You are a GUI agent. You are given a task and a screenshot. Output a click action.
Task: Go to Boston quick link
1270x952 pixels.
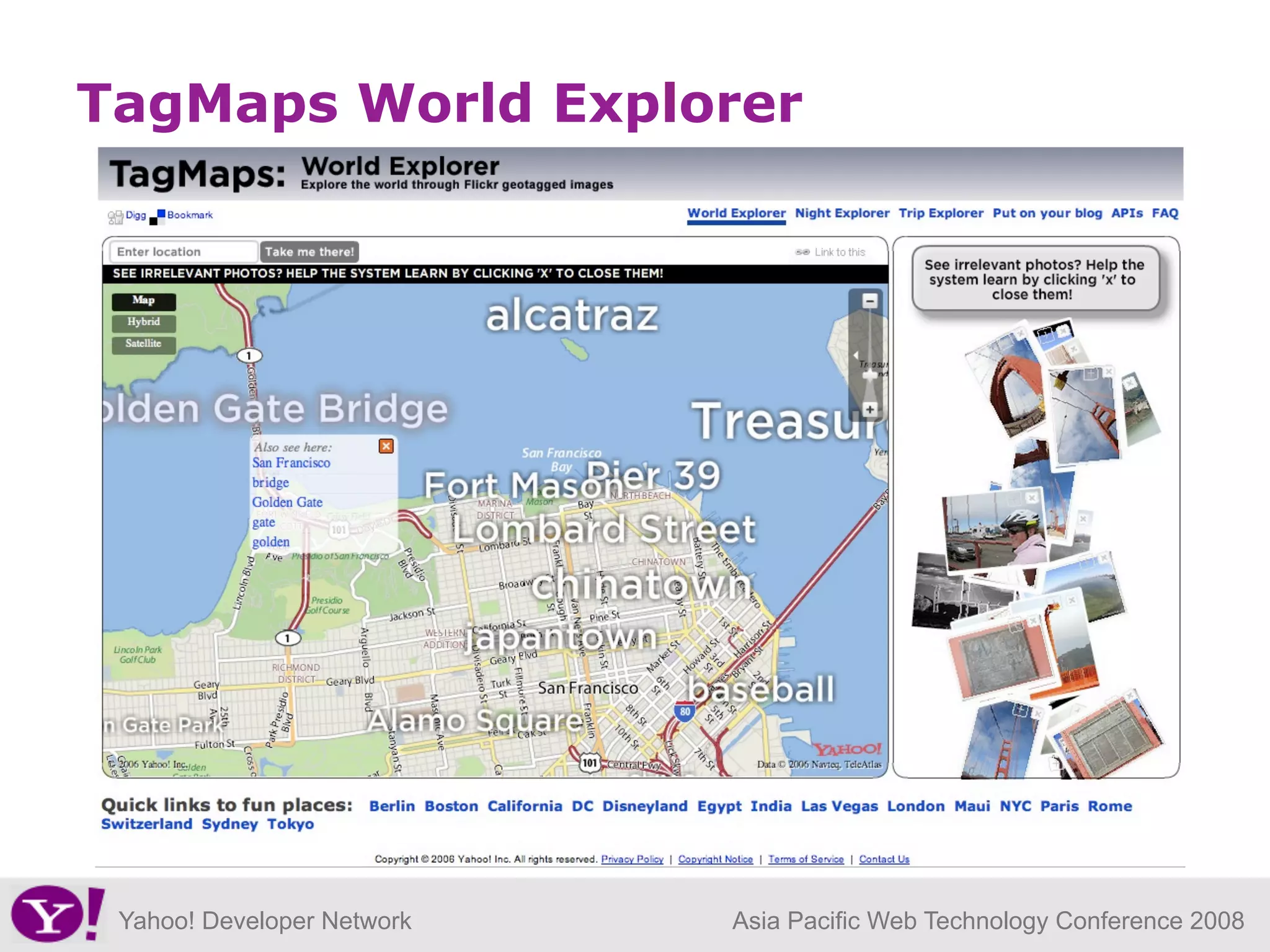(451, 806)
